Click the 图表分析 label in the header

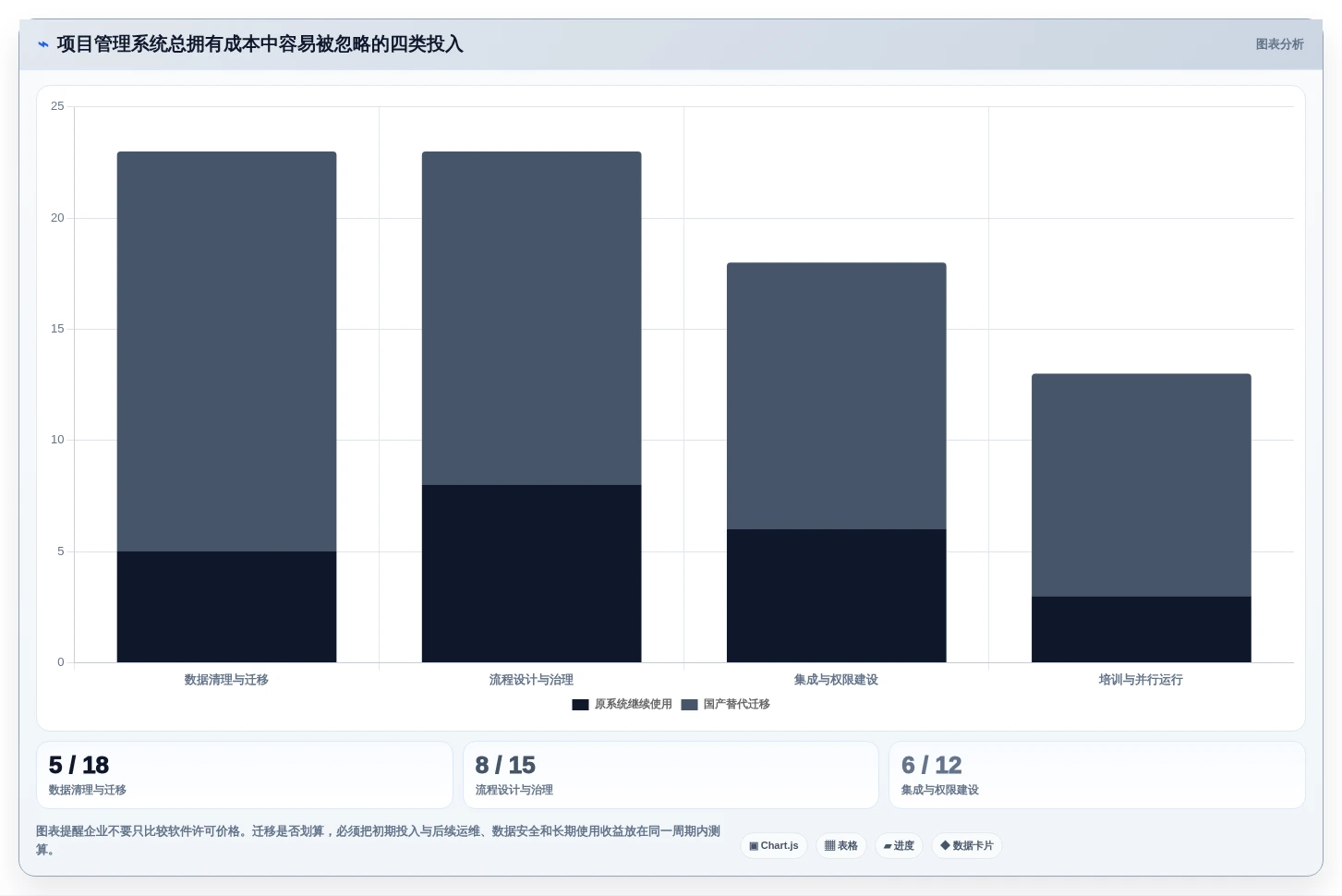(1279, 44)
